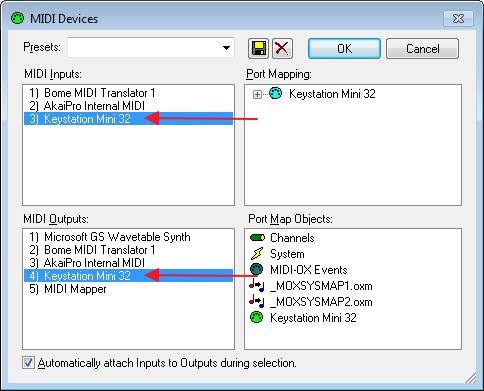Select the yellow lightning System icon
This screenshot has width=484, height=391.
click(x=257, y=254)
